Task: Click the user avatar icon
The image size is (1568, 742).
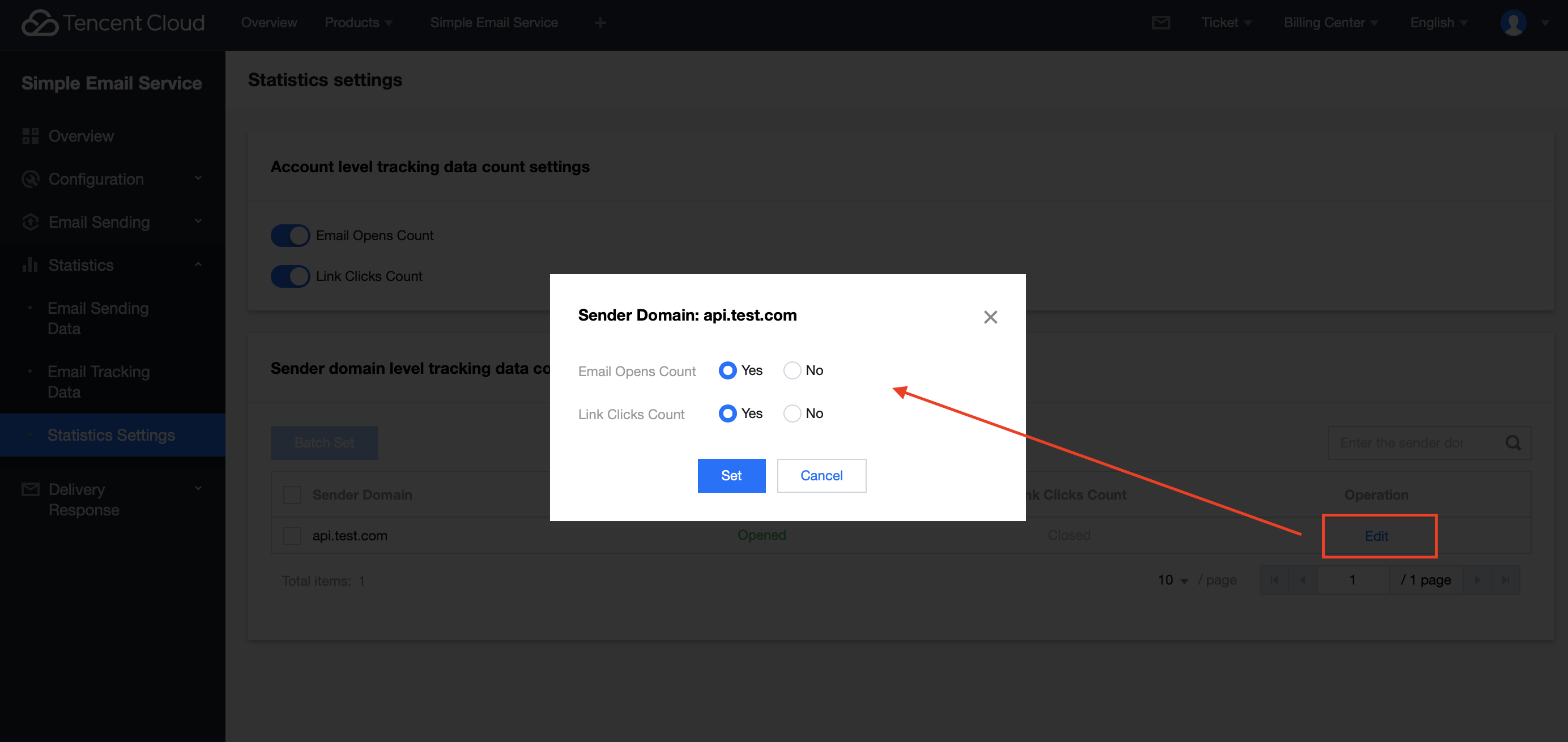Action: coord(1512,23)
